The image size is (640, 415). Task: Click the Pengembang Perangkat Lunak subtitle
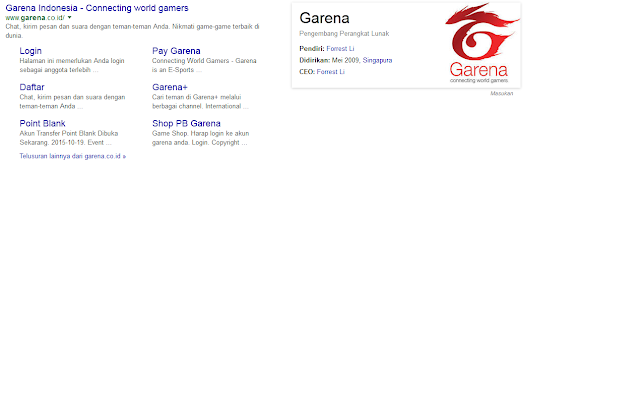click(x=344, y=33)
